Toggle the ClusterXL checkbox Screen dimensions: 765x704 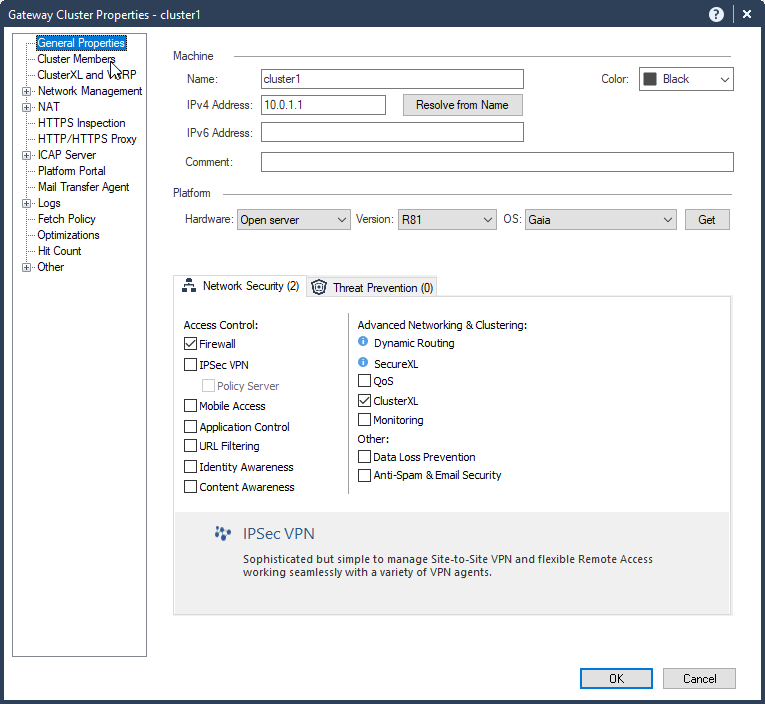364,401
